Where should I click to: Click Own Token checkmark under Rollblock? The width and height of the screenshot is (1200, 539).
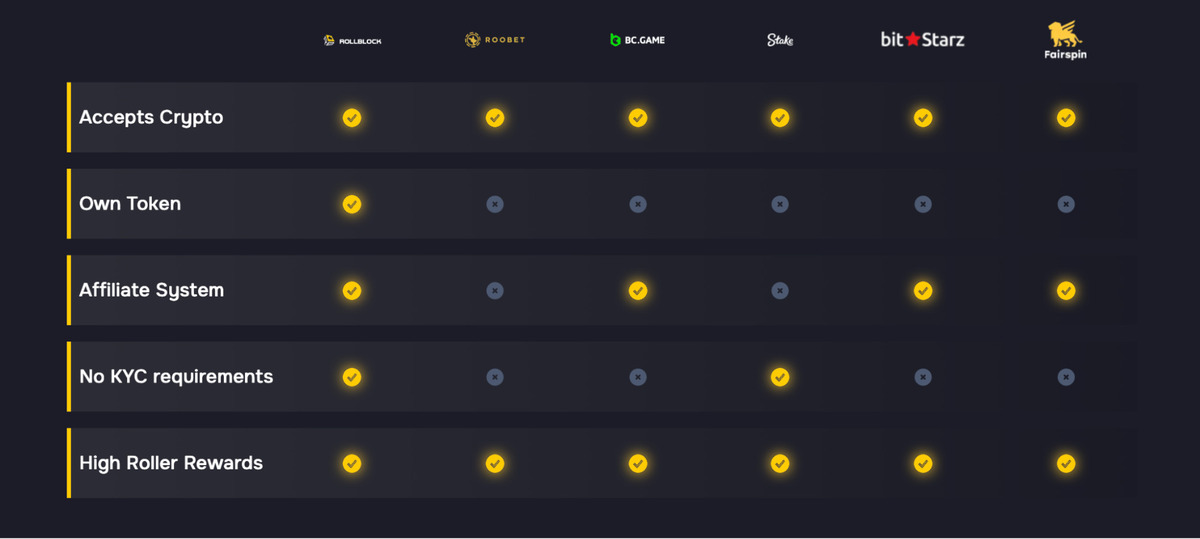pos(352,204)
